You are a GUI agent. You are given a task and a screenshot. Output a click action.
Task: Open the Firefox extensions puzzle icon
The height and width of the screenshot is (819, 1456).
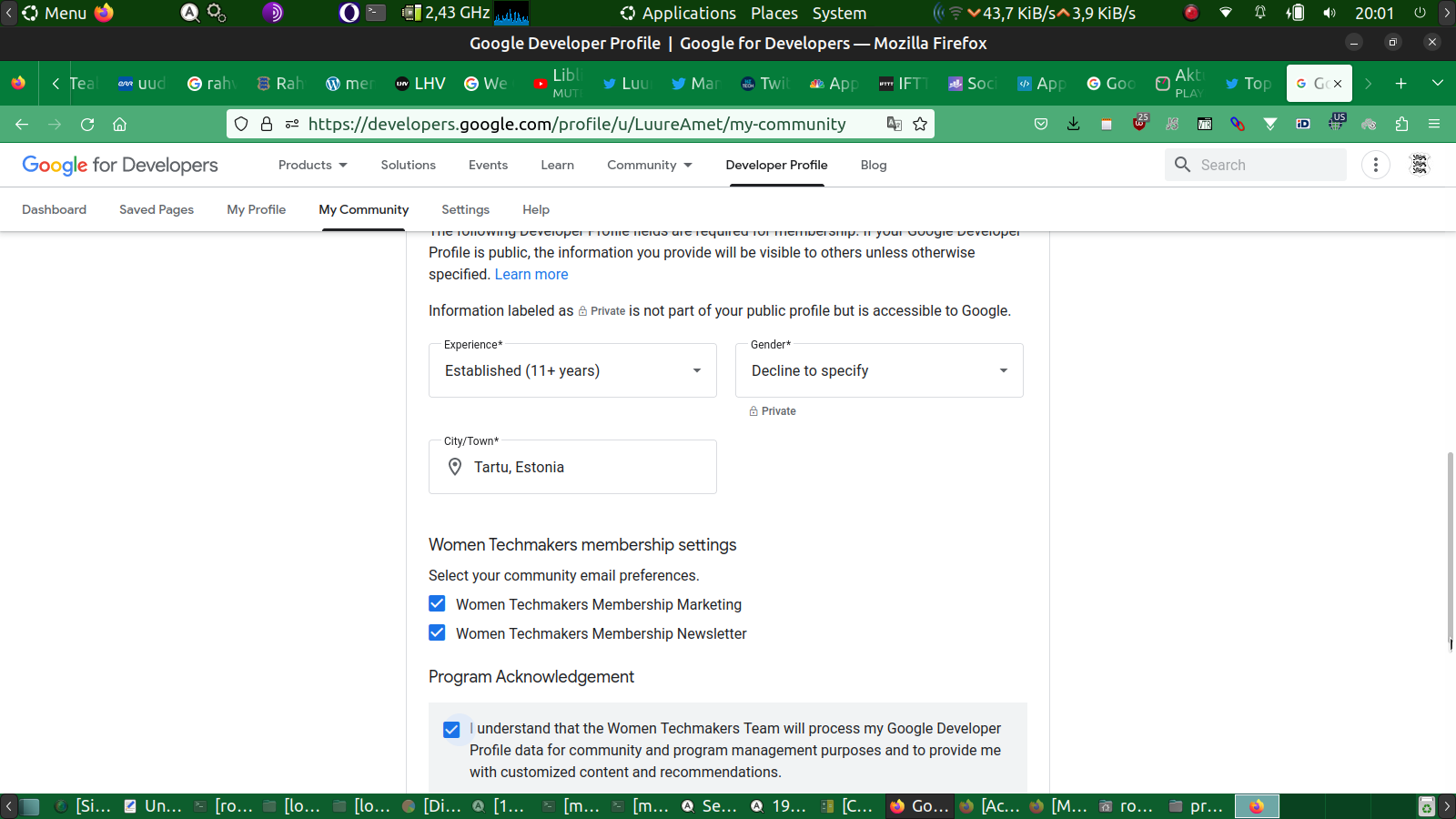[x=1401, y=124]
